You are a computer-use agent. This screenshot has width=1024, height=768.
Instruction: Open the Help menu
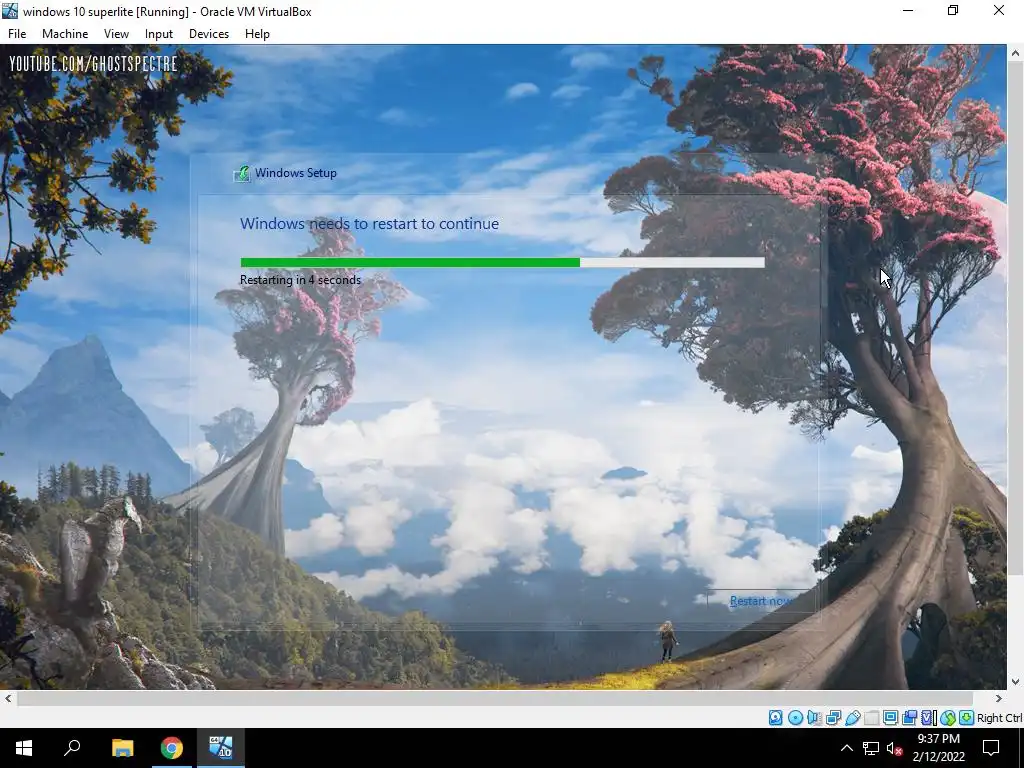(x=257, y=34)
